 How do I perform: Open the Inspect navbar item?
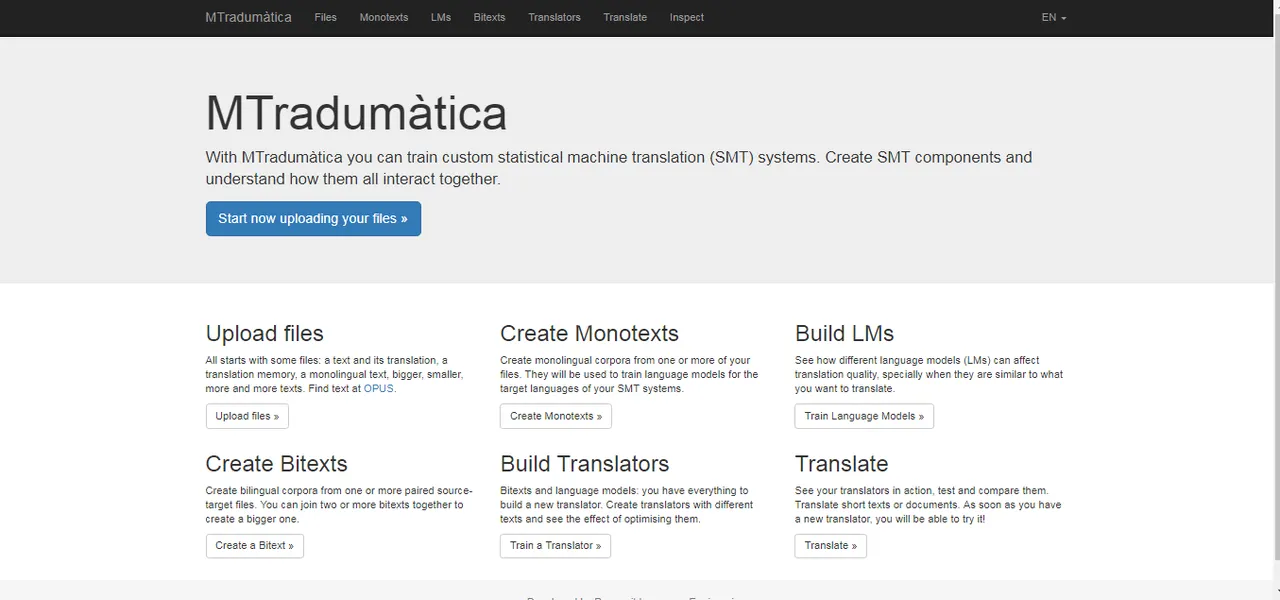687,17
